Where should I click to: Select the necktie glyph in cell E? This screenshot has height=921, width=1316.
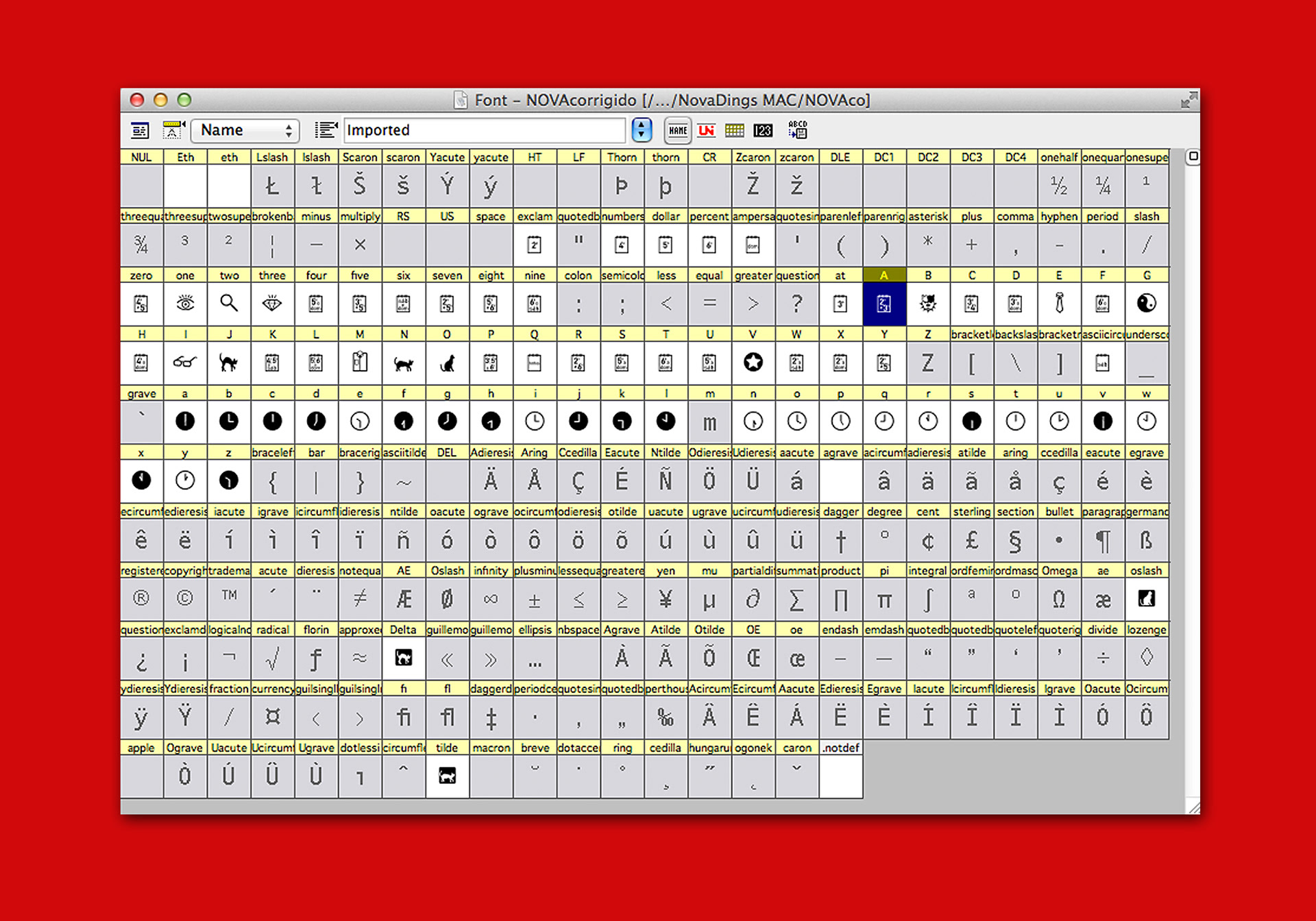coord(1059,304)
